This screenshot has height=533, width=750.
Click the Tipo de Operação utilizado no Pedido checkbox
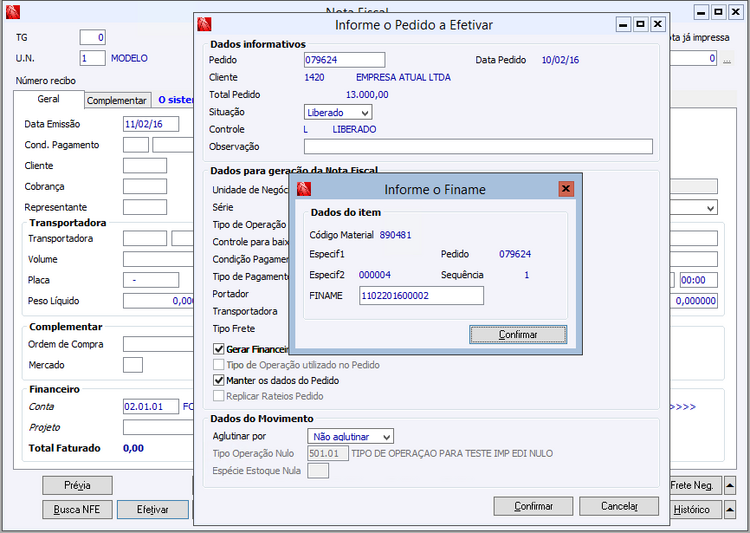click(219, 365)
